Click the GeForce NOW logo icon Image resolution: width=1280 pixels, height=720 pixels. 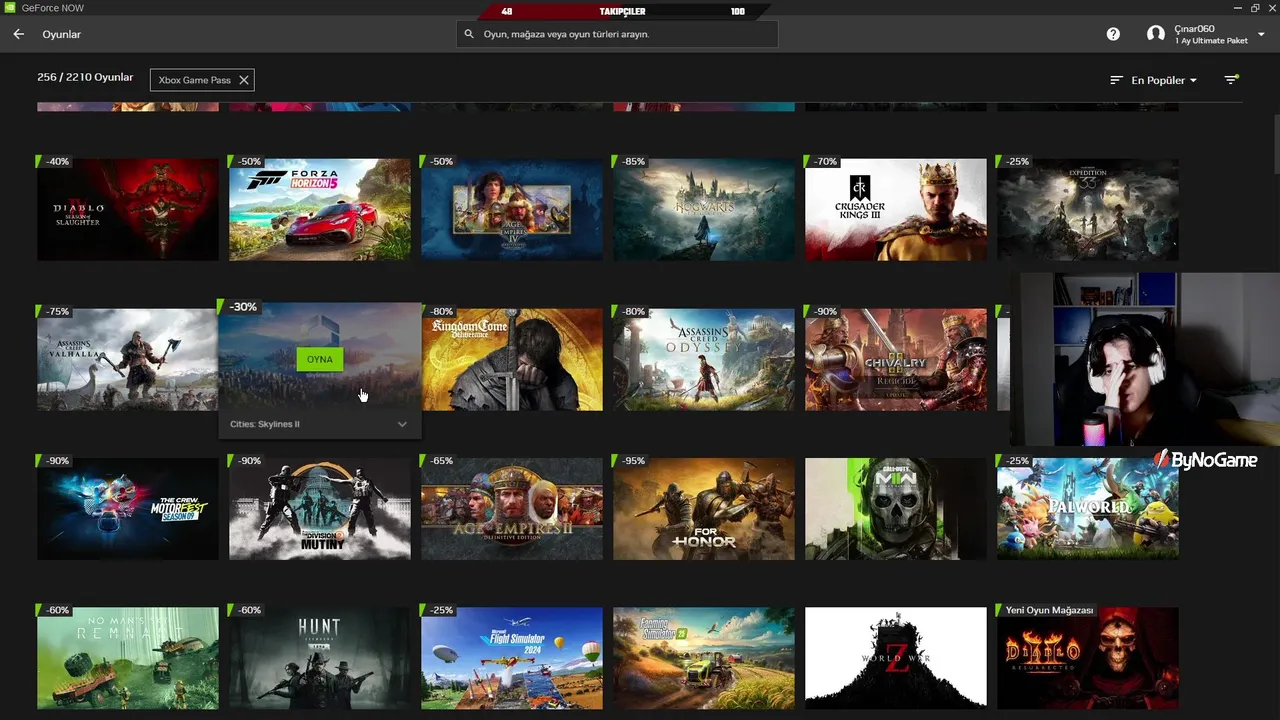[10, 8]
